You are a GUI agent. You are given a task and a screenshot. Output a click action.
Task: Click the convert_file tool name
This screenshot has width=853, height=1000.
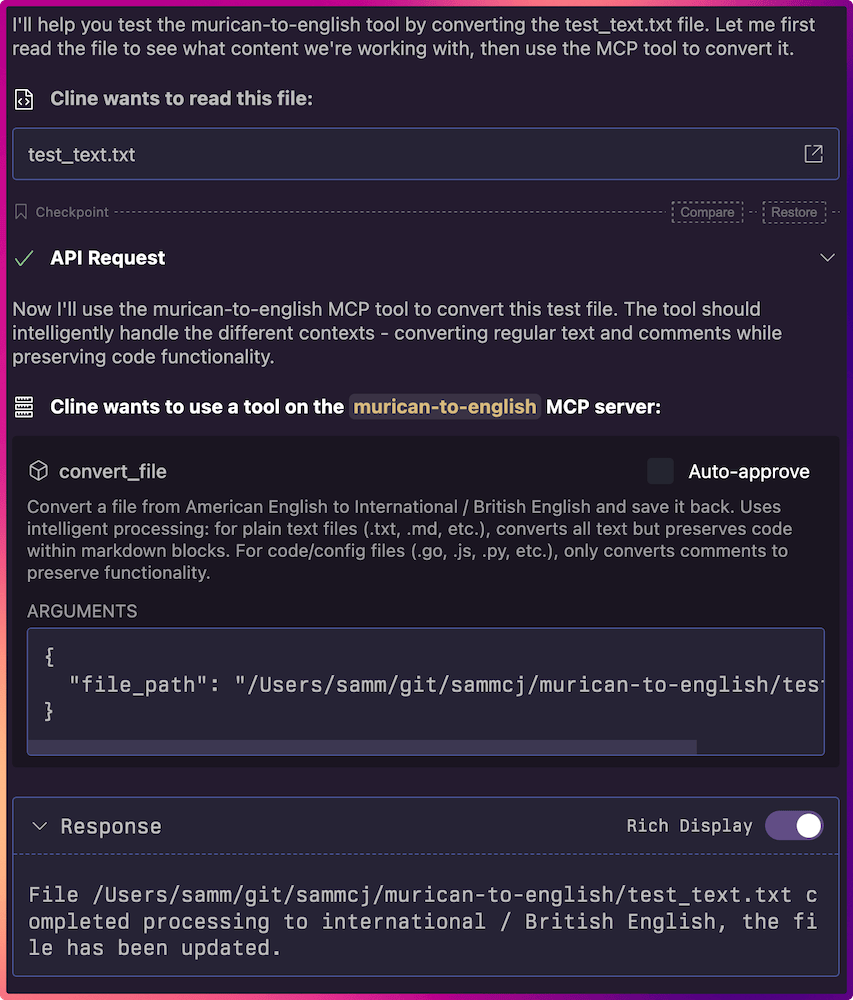pos(113,471)
